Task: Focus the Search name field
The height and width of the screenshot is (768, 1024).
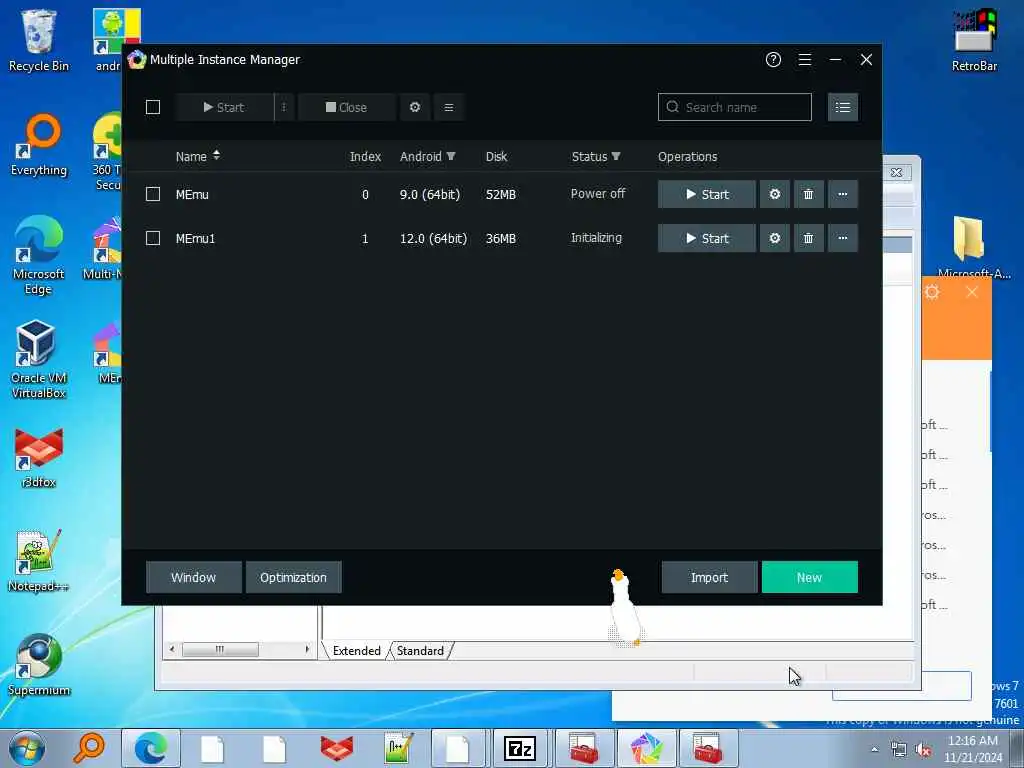Action: point(735,107)
